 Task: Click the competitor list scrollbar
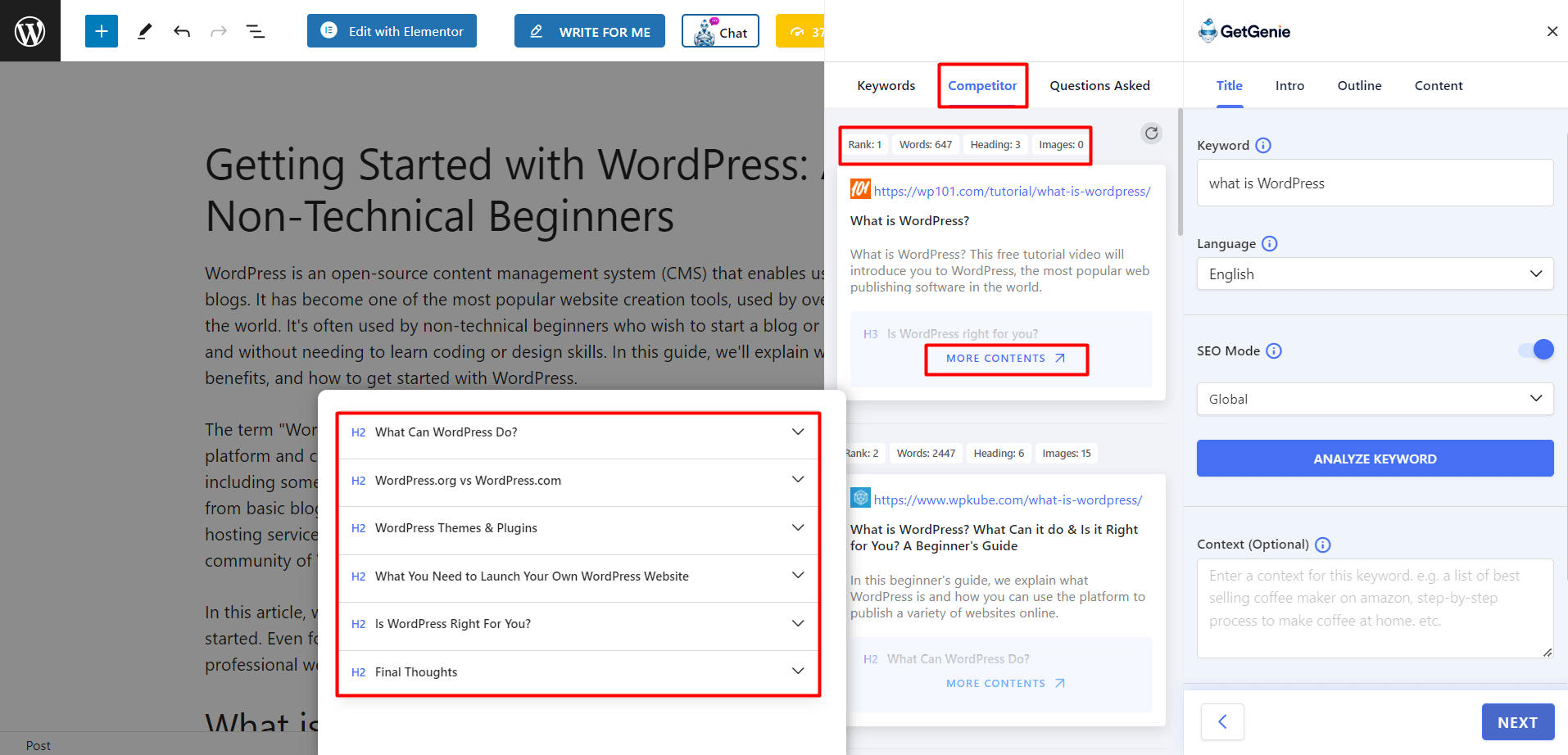click(1180, 172)
